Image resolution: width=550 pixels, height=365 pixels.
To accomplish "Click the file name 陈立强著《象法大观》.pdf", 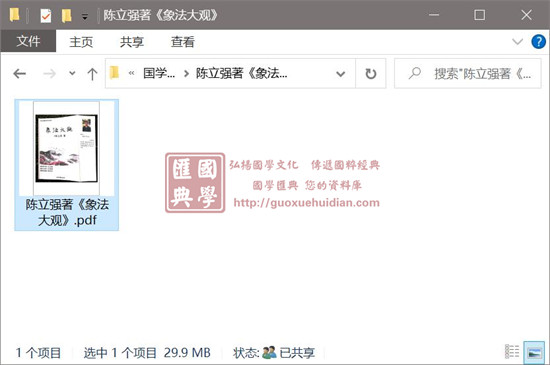I will click(x=67, y=212).
